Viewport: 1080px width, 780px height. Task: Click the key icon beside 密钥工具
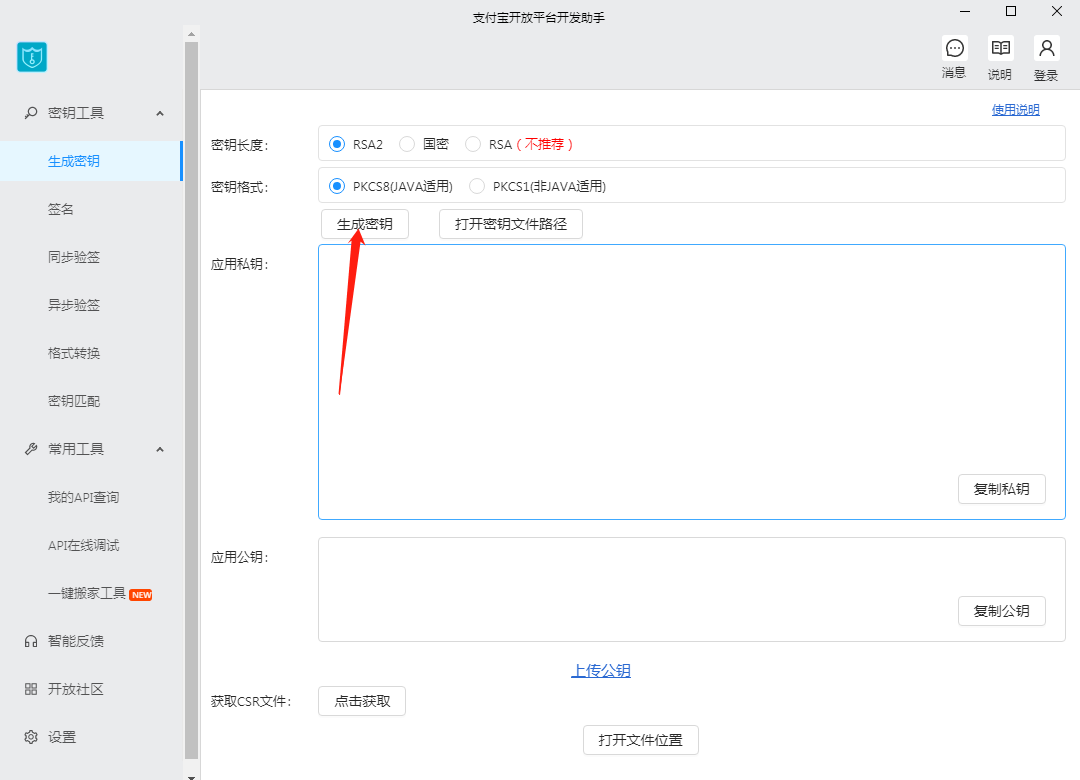tap(31, 113)
